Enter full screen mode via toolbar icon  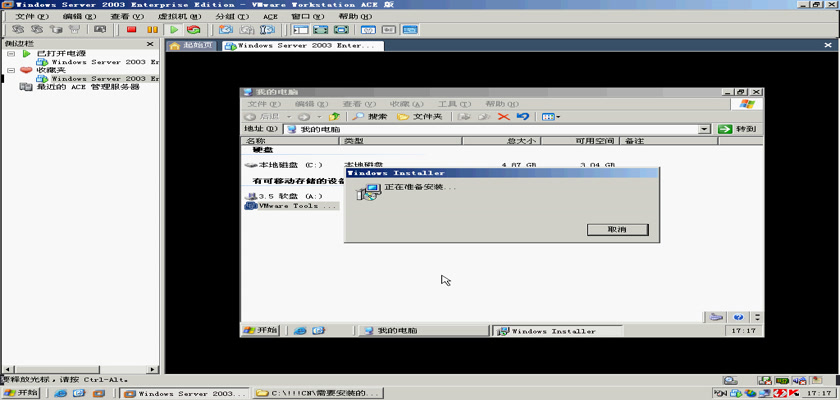tap(341, 29)
